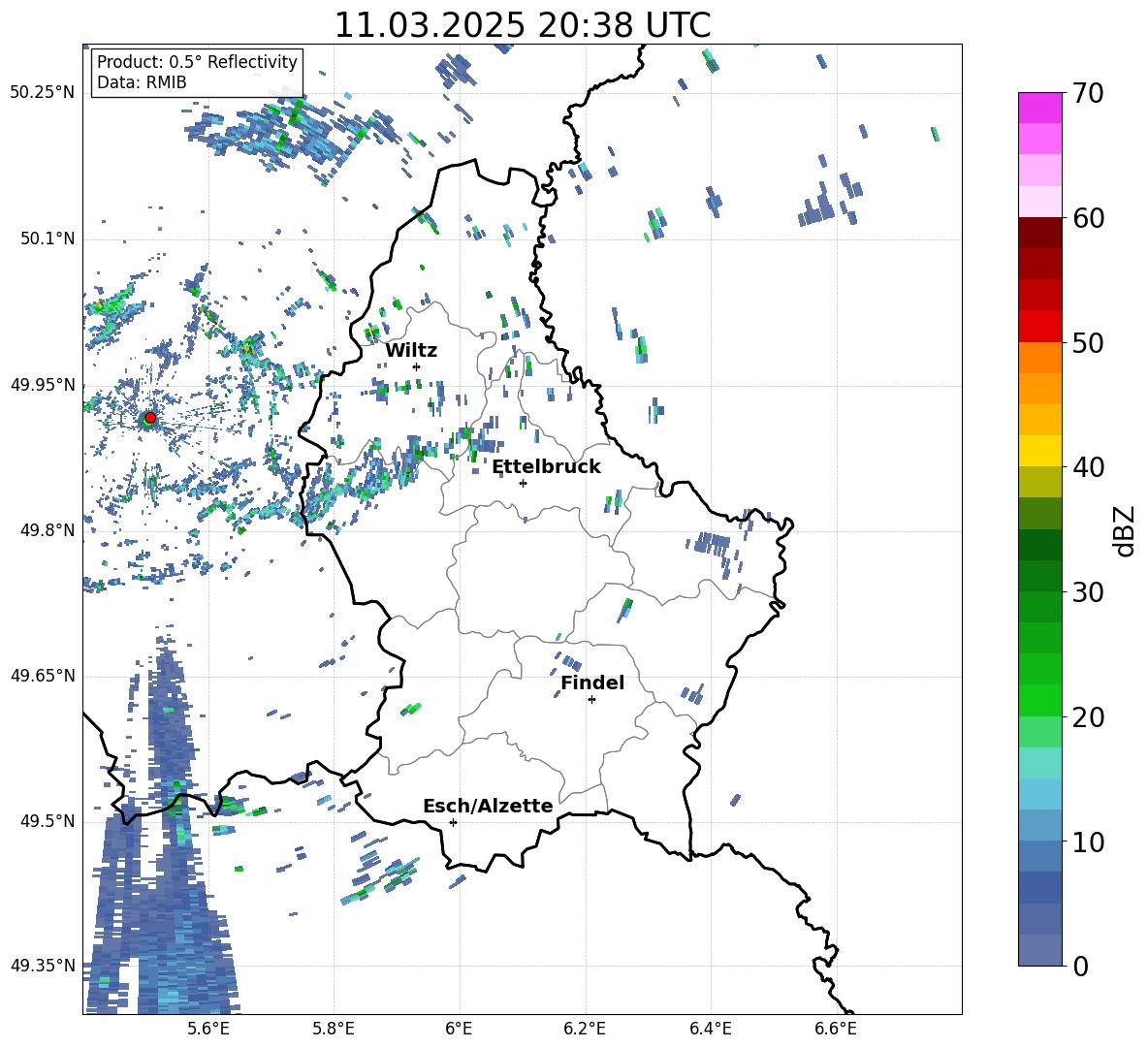Click the 6°E longitude label

459,1029
